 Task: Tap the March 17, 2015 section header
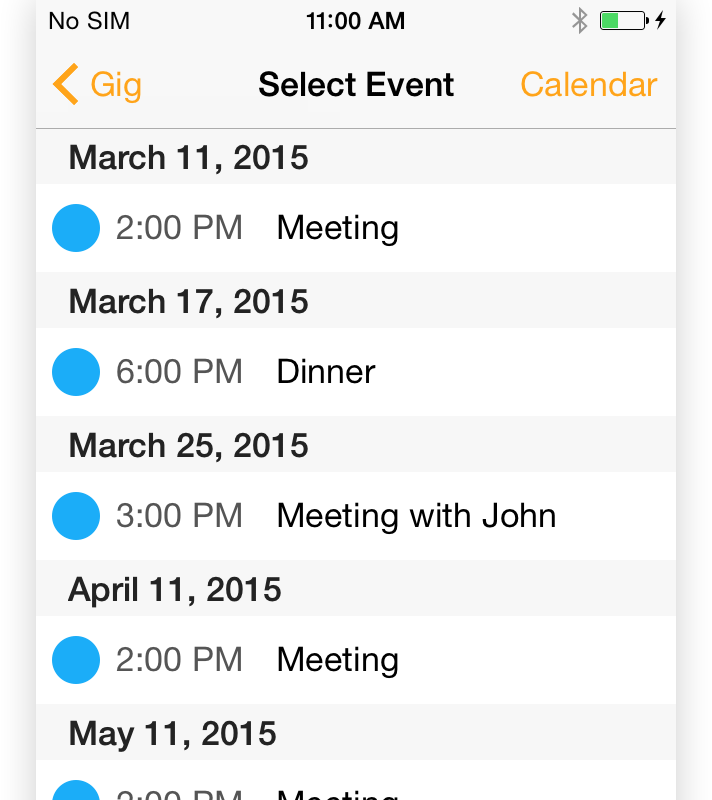pos(356,301)
